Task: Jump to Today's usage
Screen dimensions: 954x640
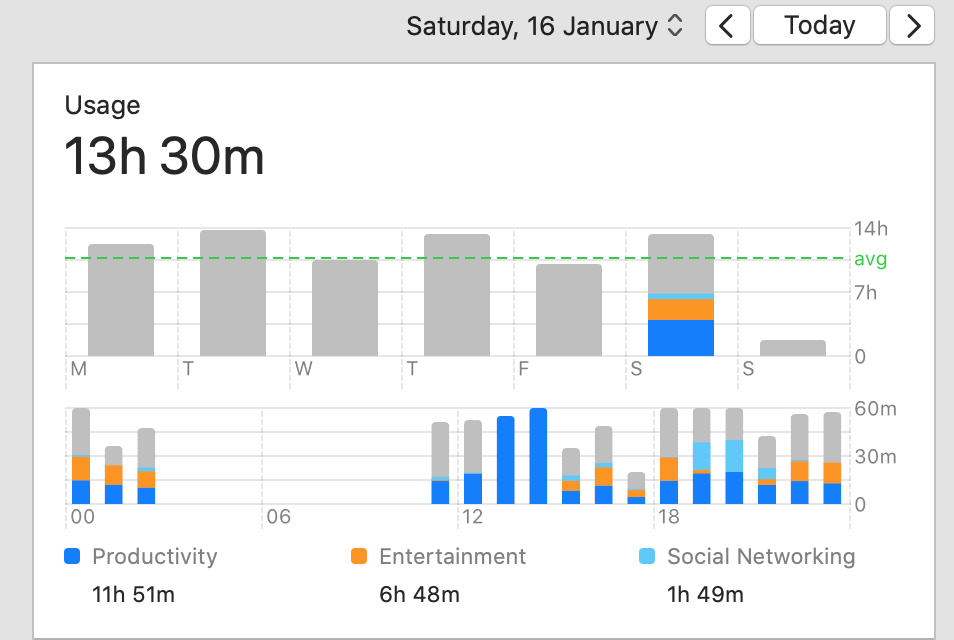Action: (x=819, y=26)
